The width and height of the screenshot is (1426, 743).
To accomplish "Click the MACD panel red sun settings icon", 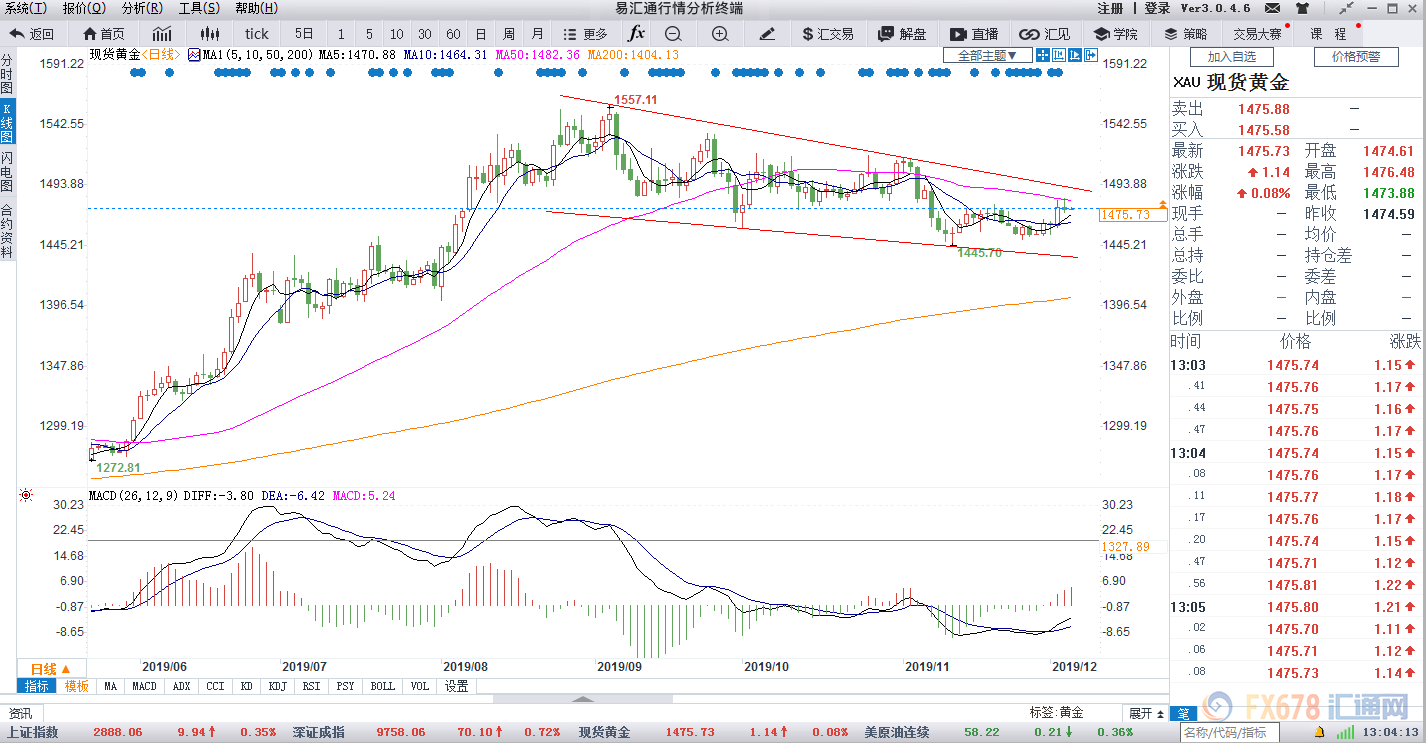I will click(x=24, y=495).
